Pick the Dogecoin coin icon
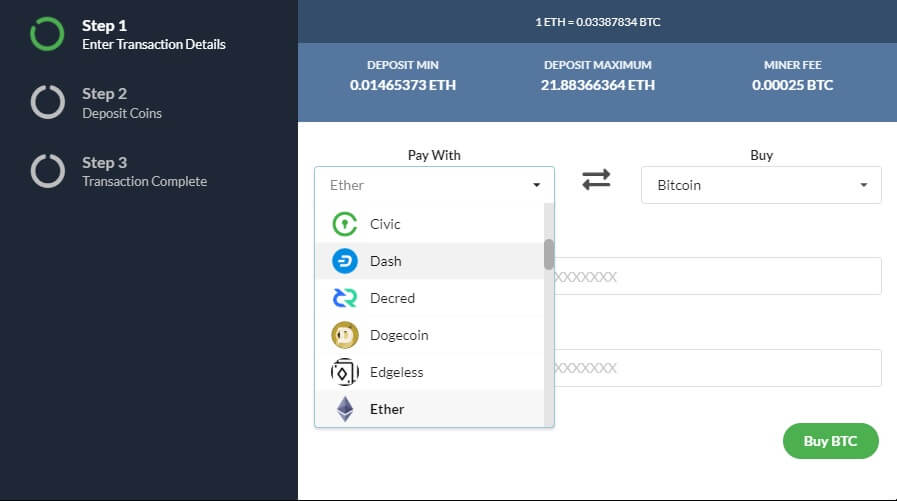This screenshot has height=501, width=897. (344, 335)
